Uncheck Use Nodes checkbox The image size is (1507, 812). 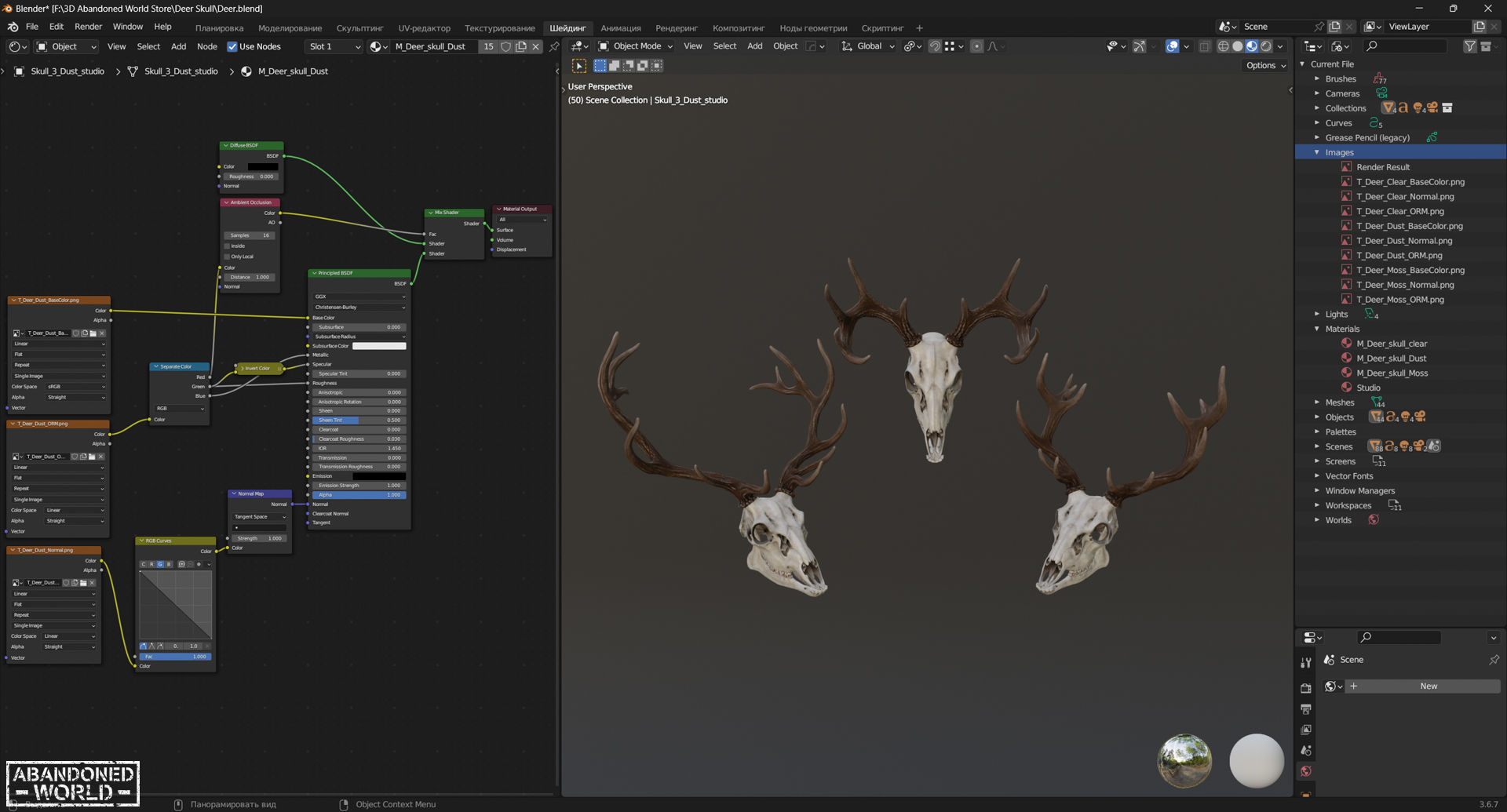click(x=232, y=46)
